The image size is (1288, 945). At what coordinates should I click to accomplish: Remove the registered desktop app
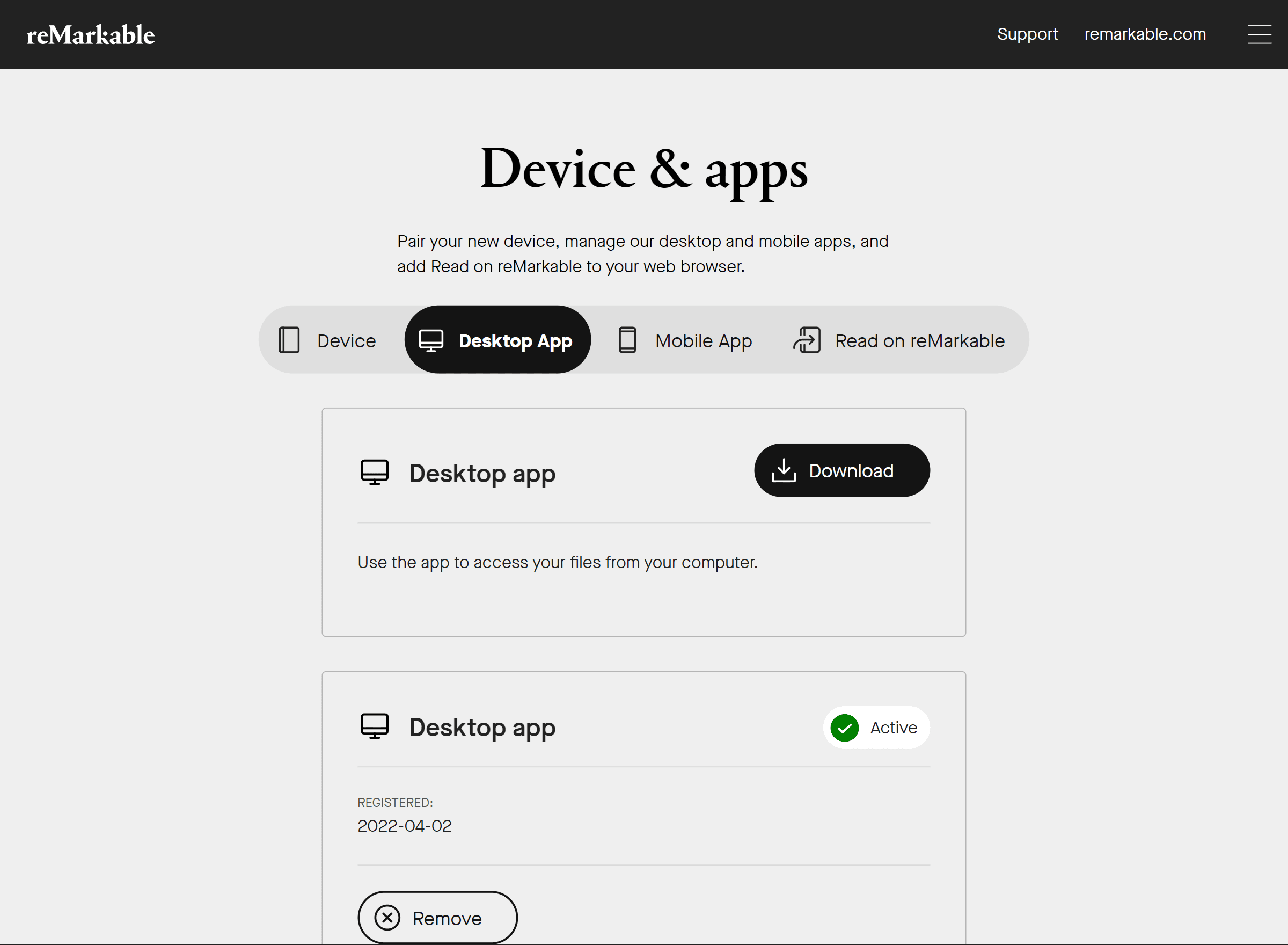437,918
